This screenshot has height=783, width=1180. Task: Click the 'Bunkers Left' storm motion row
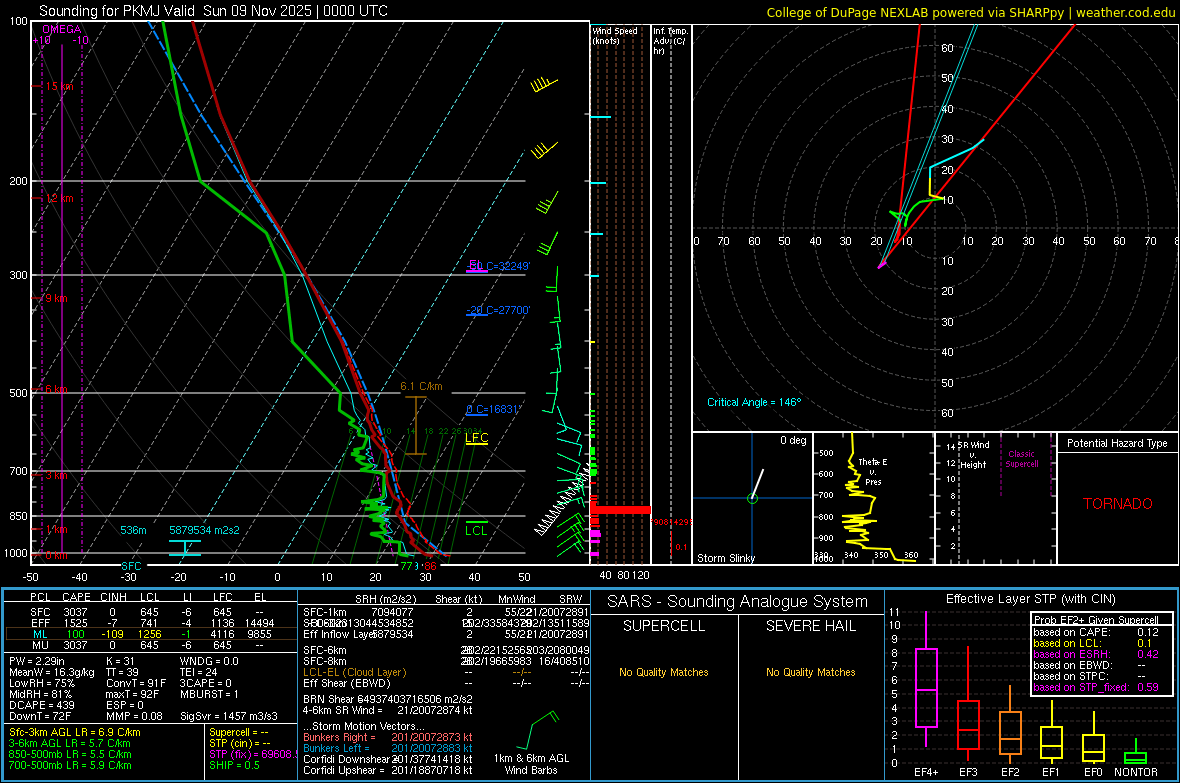coord(388,748)
